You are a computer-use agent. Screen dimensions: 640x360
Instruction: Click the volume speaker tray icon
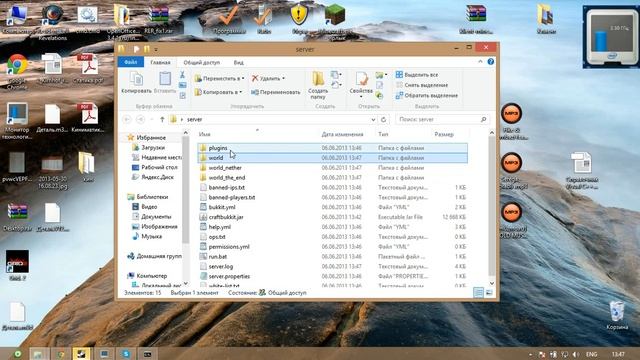[576, 354]
